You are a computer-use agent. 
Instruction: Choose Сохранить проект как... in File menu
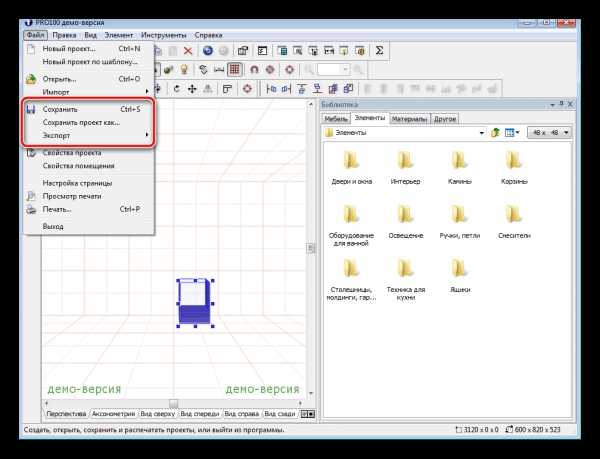(81, 122)
